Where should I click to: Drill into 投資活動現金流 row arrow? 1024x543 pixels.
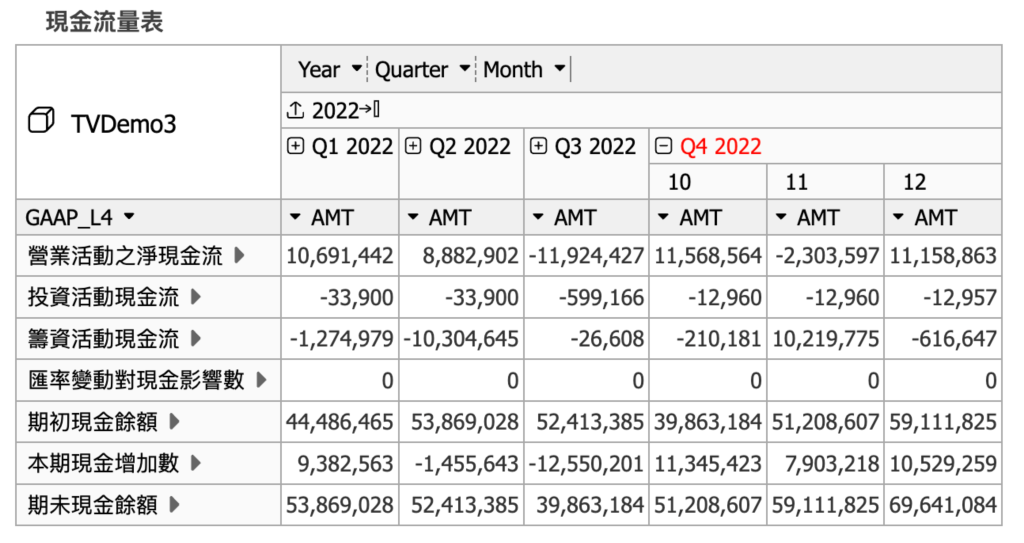click(x=196, y=297)
